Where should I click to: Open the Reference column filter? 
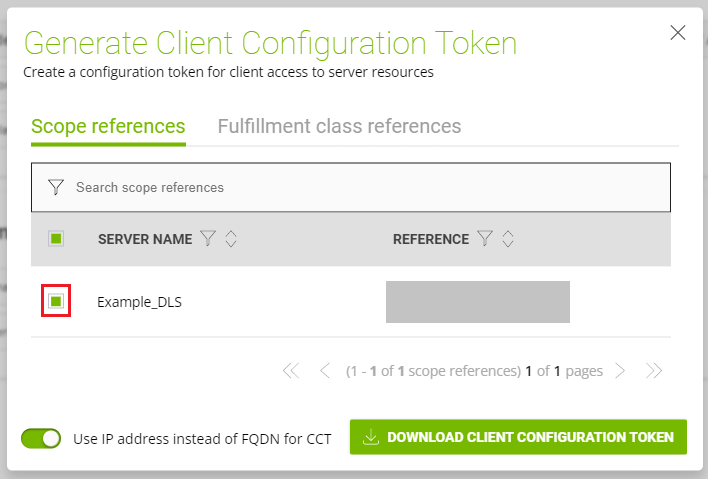(x=485, y=239)
